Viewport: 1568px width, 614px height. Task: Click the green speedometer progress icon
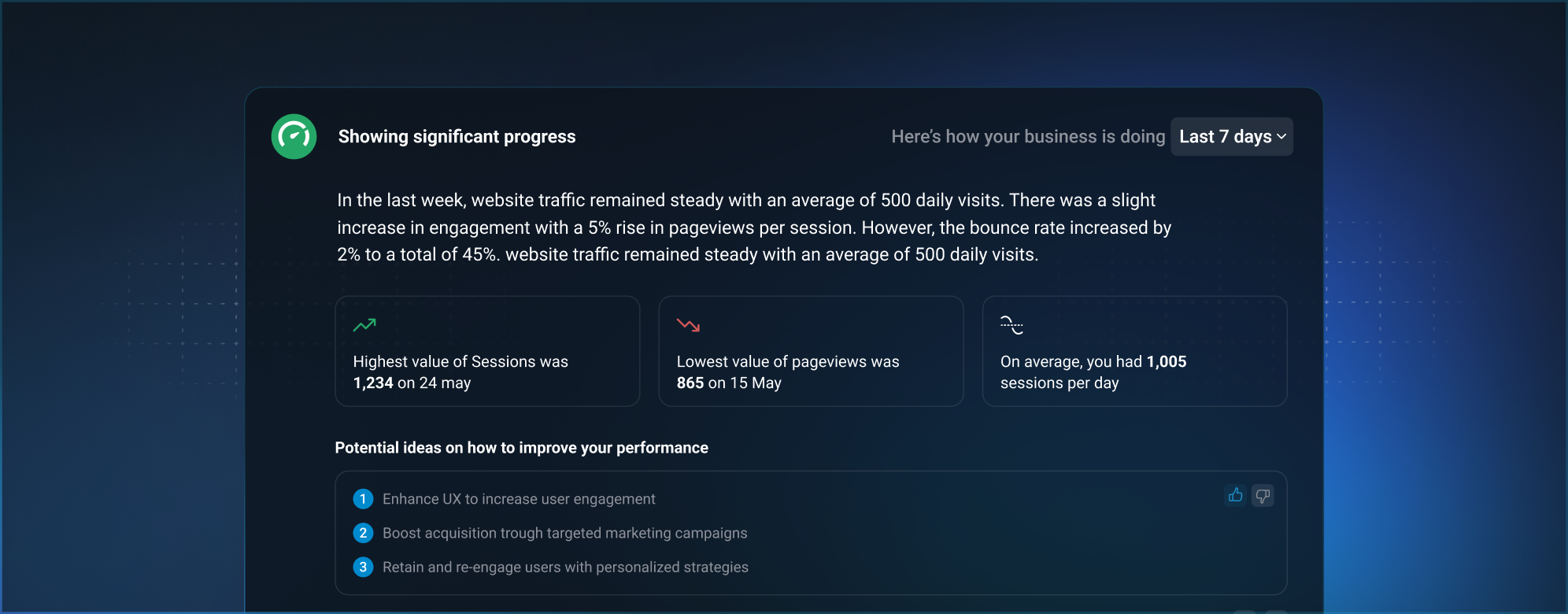294,136
